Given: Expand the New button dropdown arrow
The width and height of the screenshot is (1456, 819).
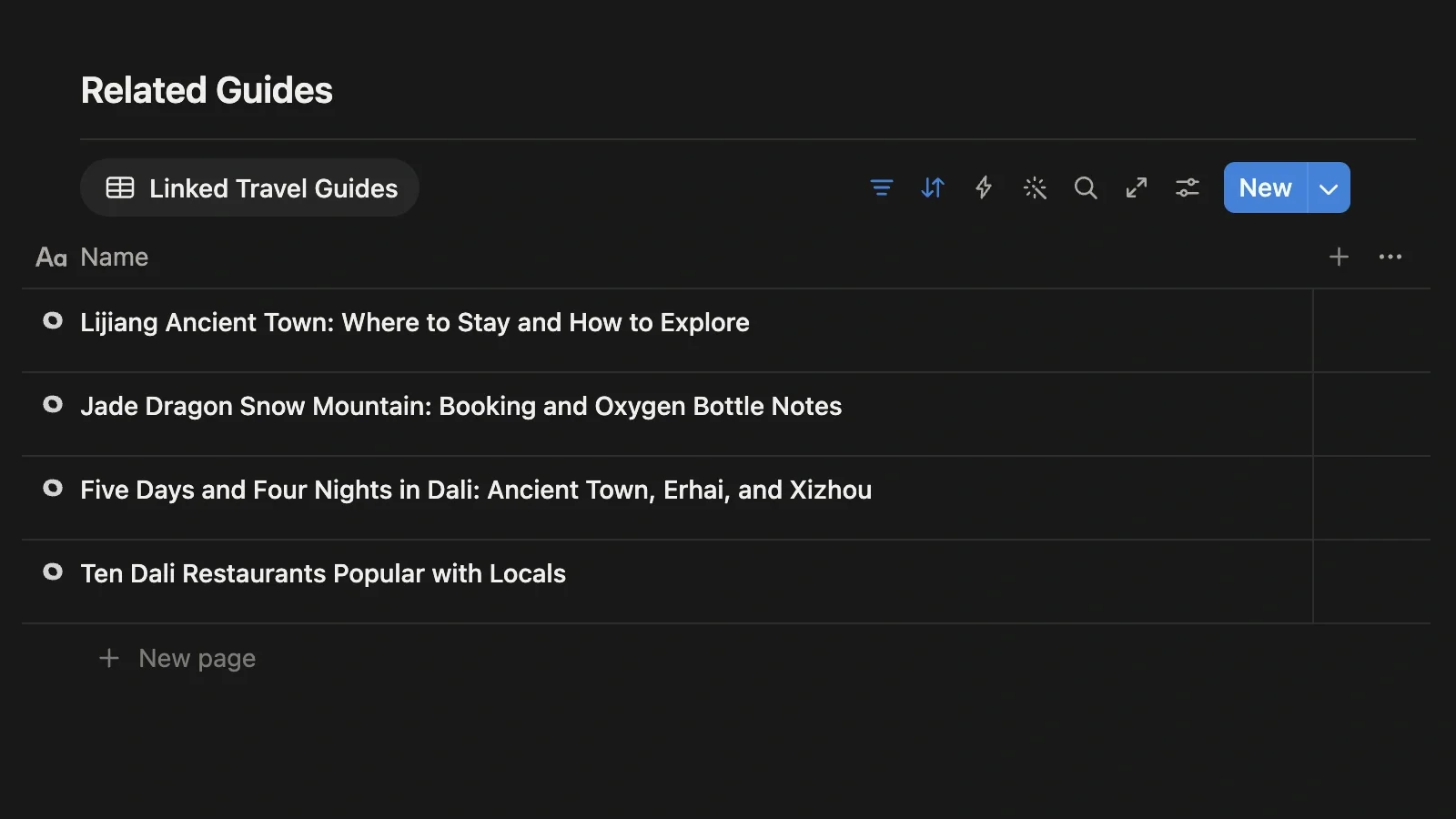Looking at the screenshot, I should pyautogui.click(x=1329, y=187).
